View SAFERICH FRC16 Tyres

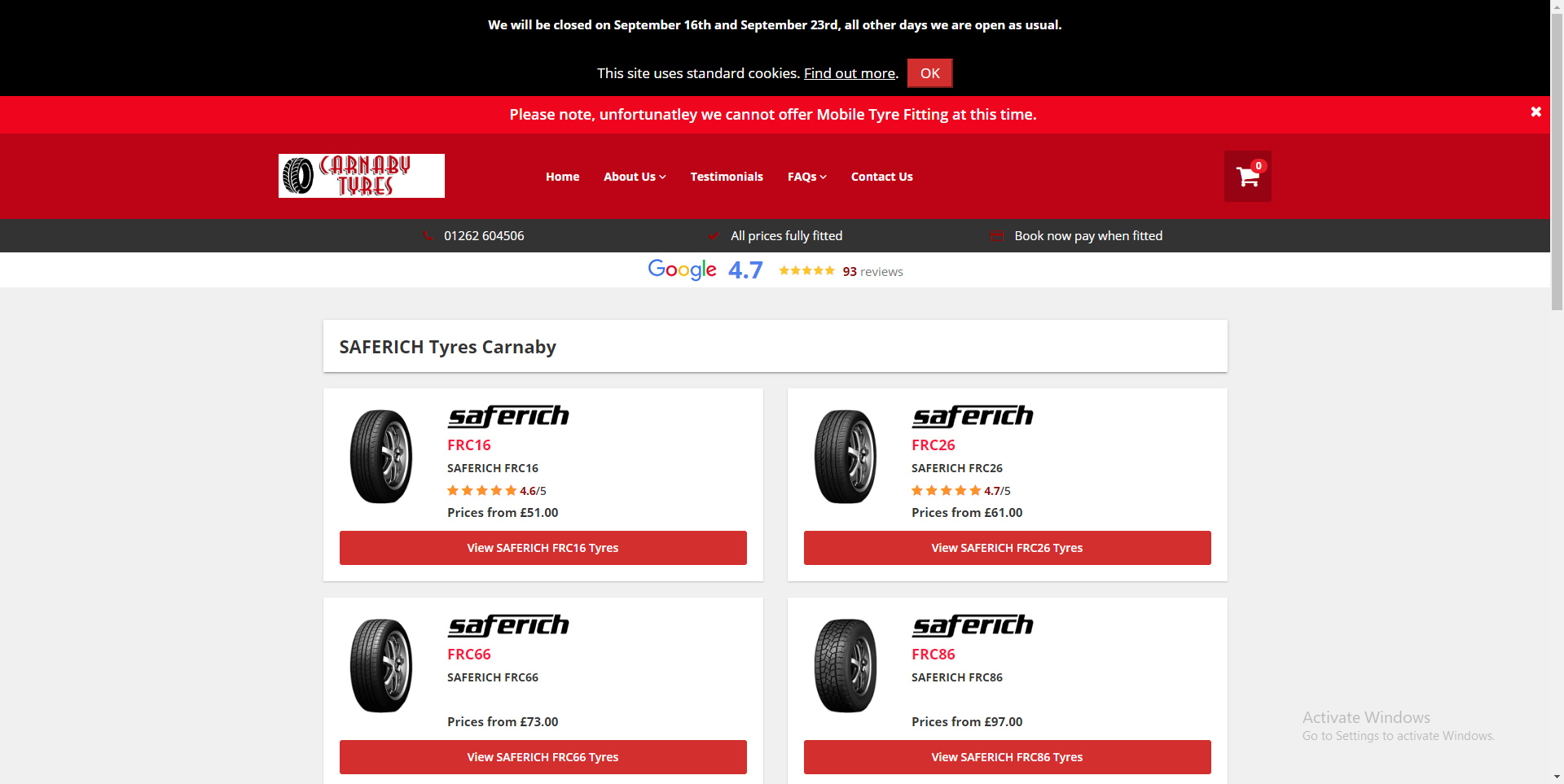coord(543,548)
